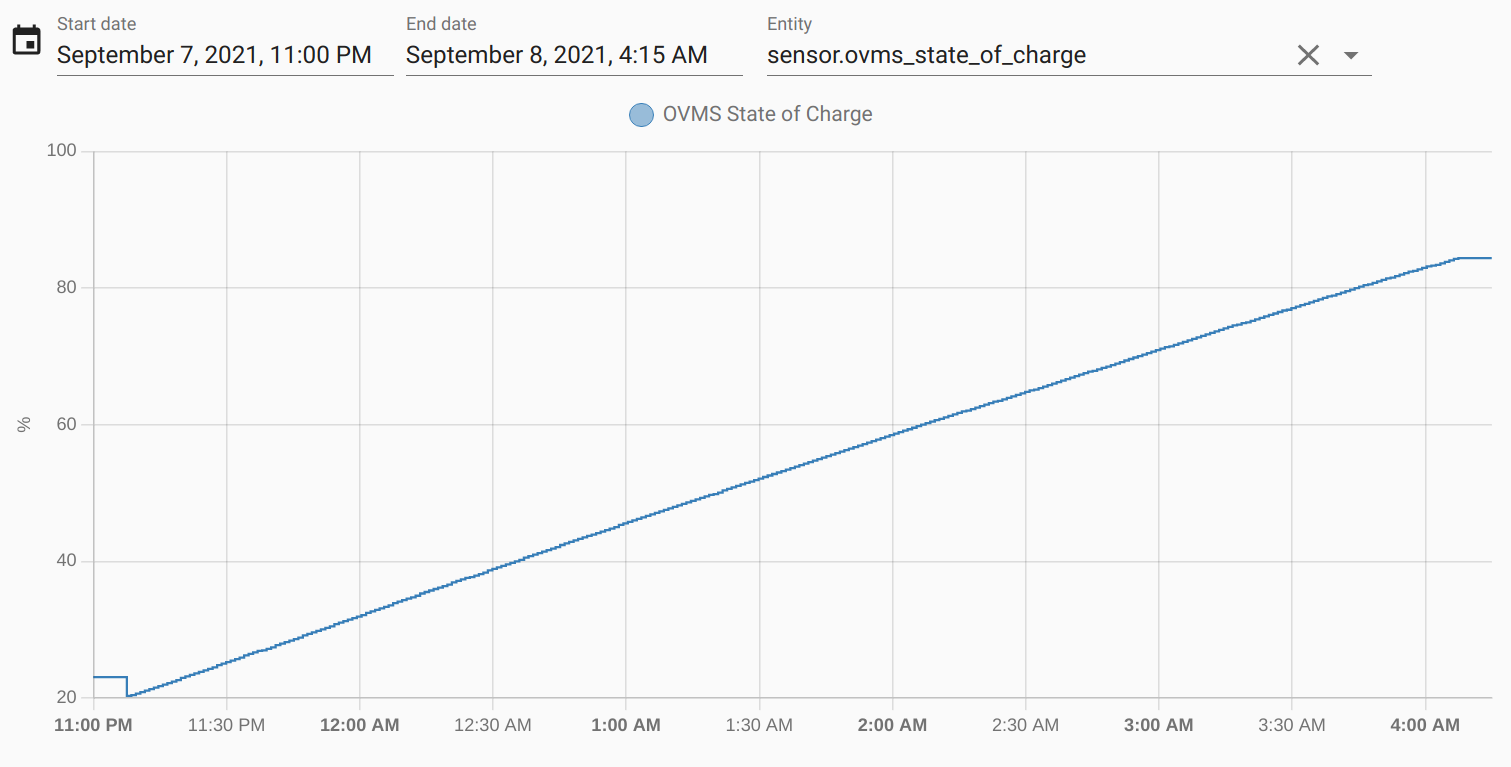Image resolution: width=1511 pixels, height=767 pixels.
Task: Click the 2:30 AM x-axis label
Action: pyautogui.click(x=1025, y=725)
